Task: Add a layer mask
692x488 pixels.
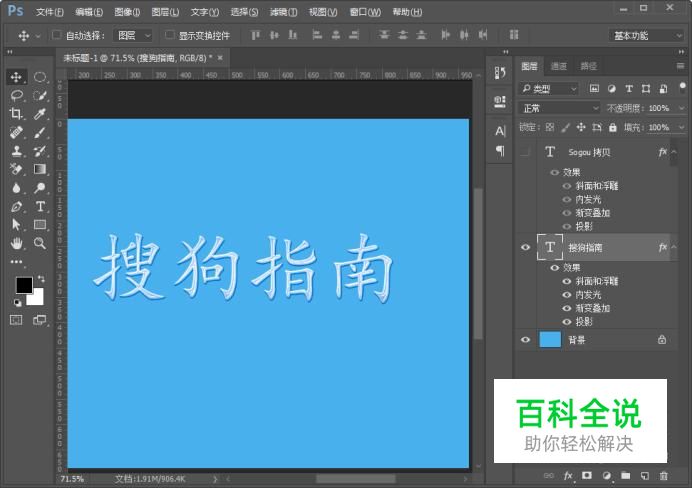Action: coord(587,476)
